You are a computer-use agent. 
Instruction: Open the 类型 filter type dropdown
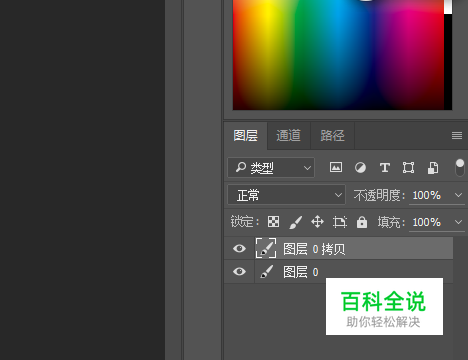(271, 168)
